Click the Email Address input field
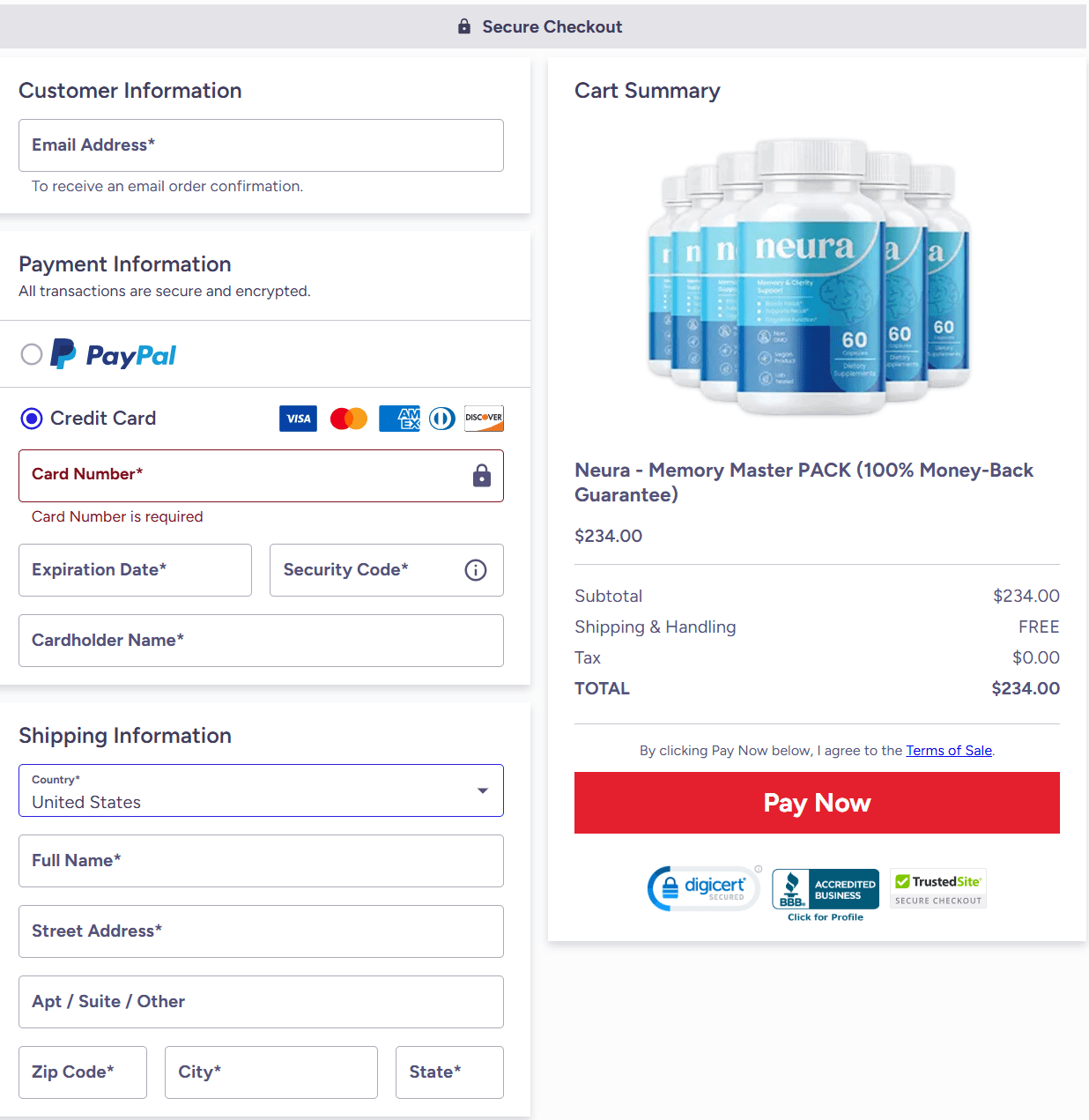 (261, 145)
